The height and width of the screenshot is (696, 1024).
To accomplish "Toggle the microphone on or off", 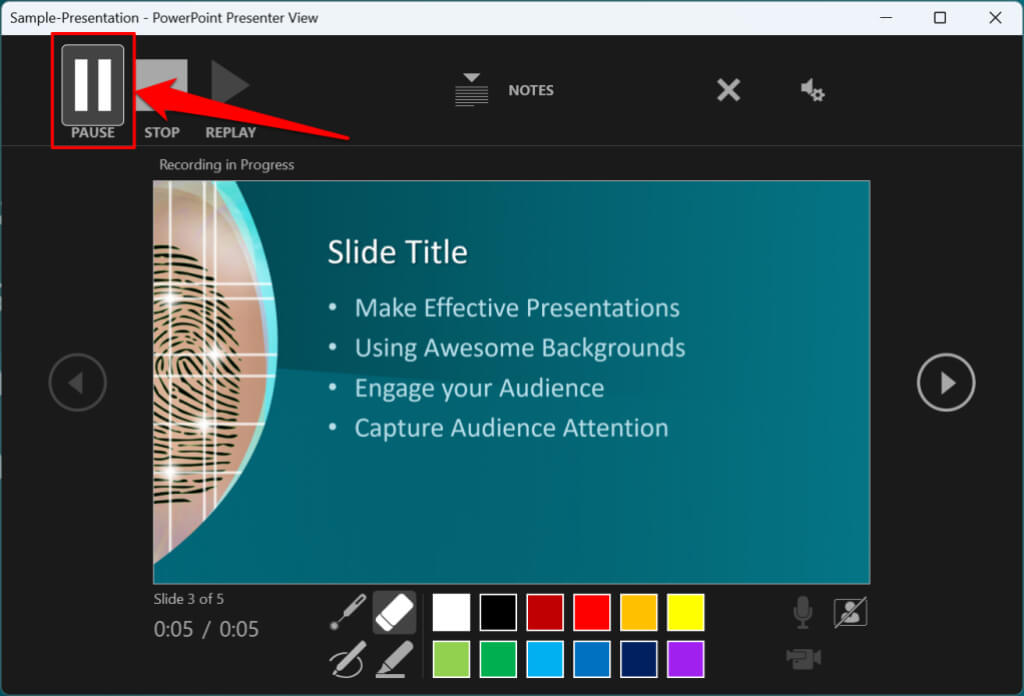I will [x=802, y=612].
